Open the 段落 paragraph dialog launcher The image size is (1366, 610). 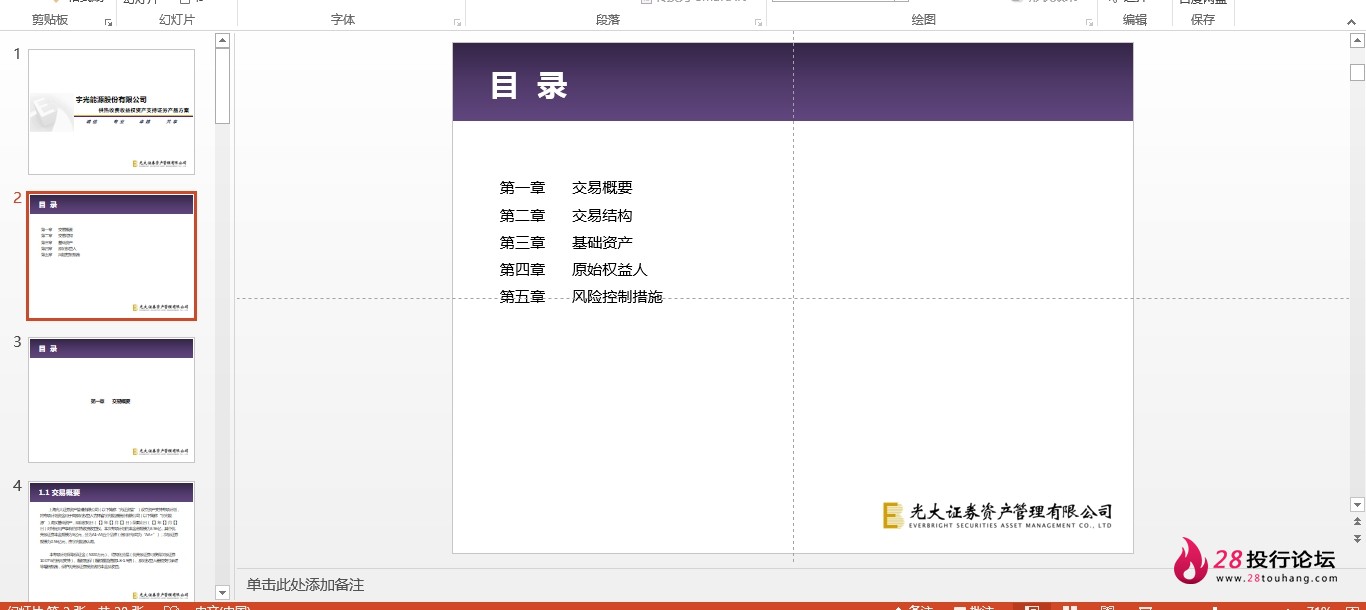click(757, 22)
